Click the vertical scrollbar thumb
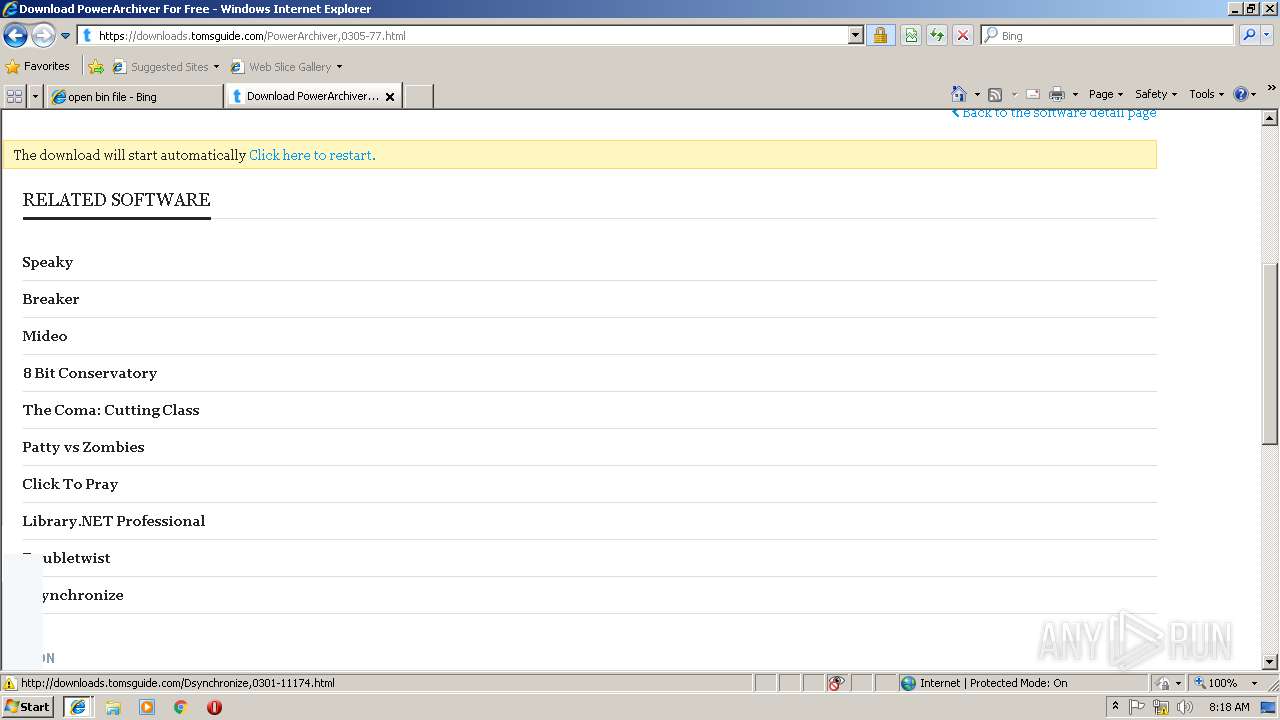Image resolution: width=1280 pixels, height=720 pixels. [1270, 353]
